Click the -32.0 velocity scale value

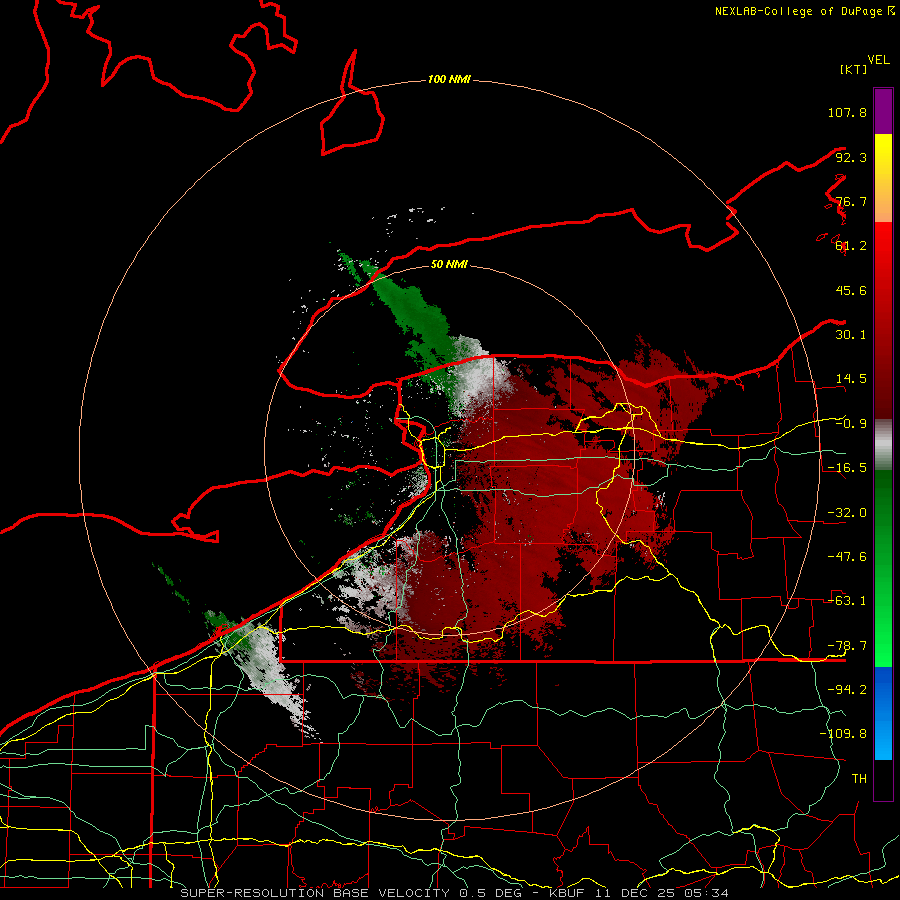click(847, 513)
